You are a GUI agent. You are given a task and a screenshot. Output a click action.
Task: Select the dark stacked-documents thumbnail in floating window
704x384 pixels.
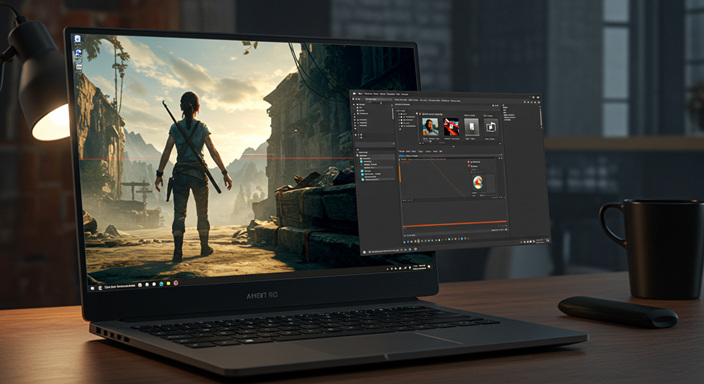[x=491, y=127]
